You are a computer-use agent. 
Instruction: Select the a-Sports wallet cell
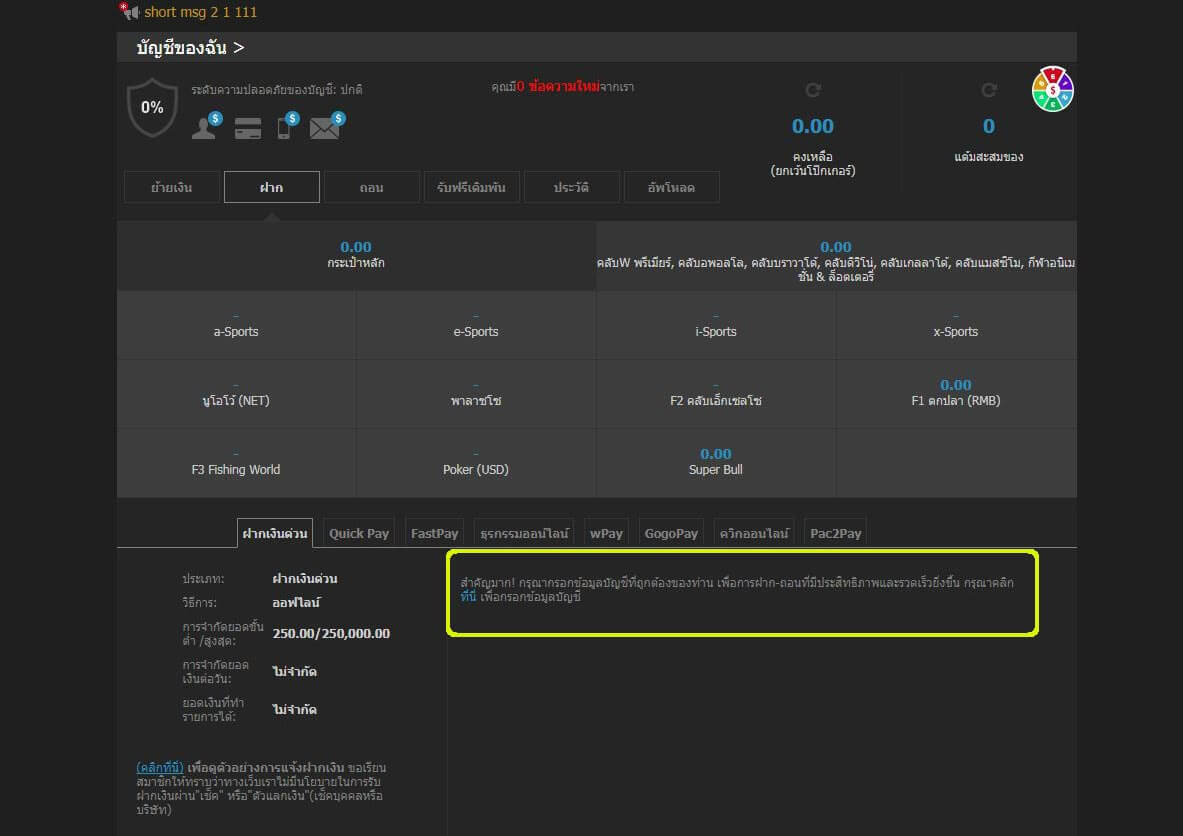pos(236,325)
